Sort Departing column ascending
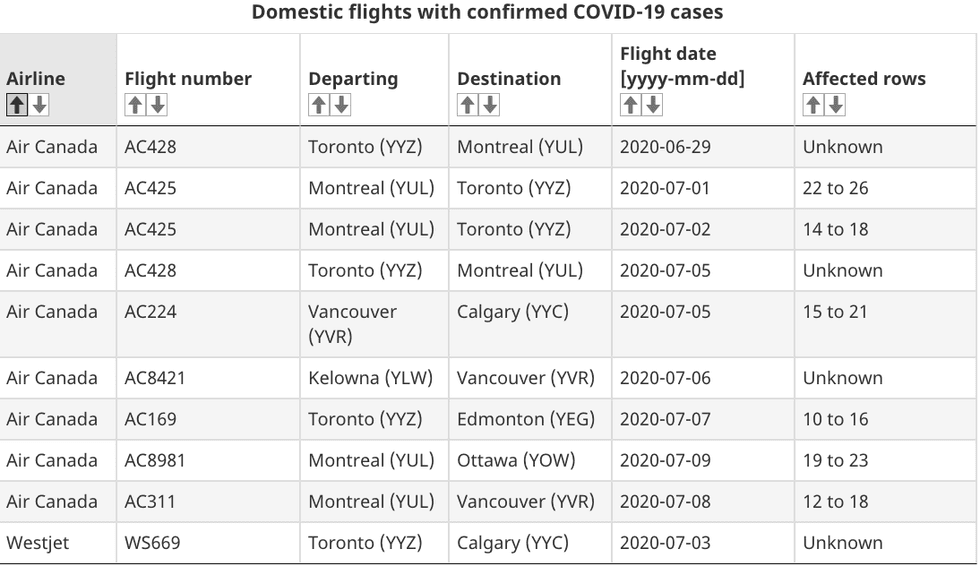 318,105
